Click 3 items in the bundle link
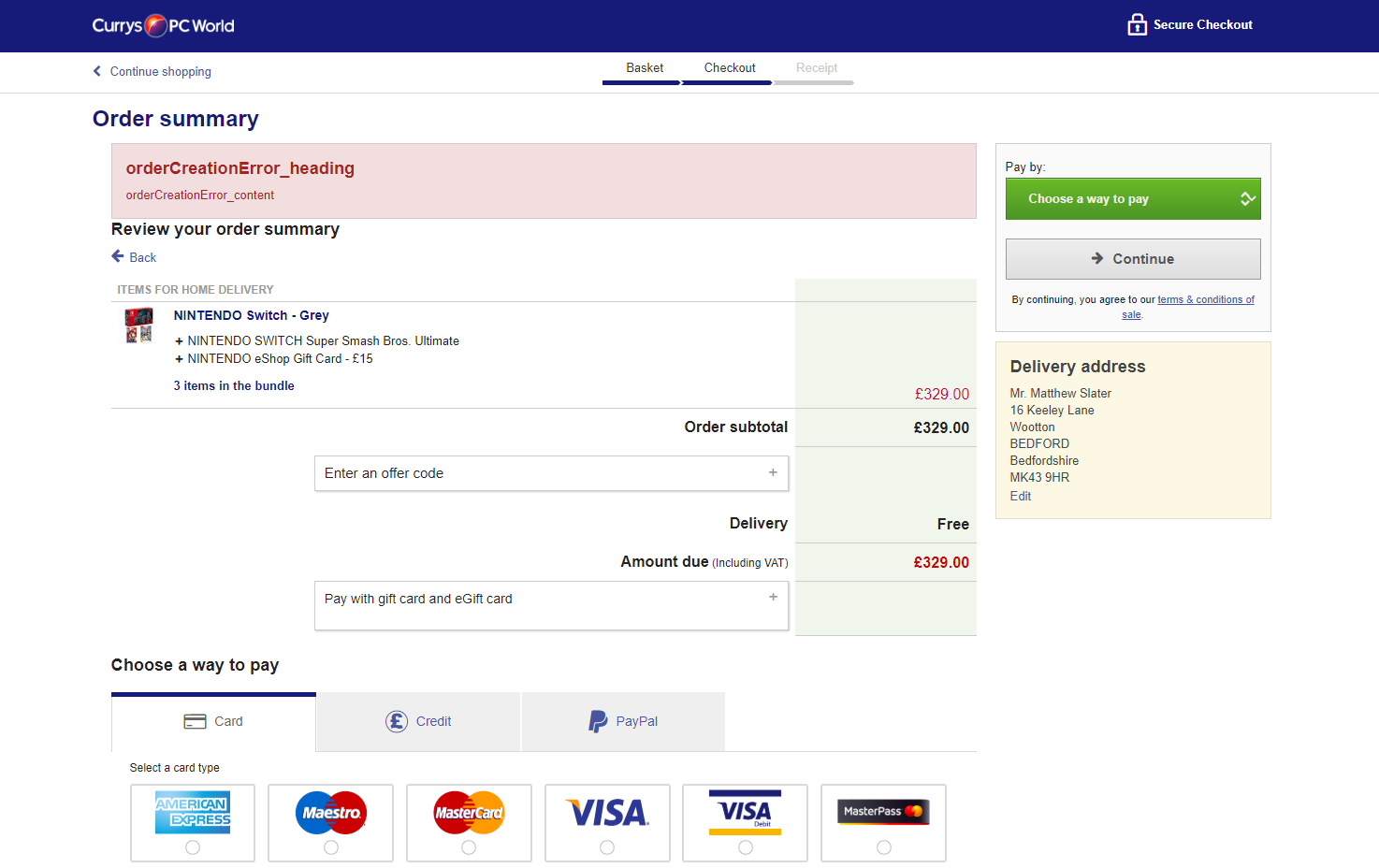The width and height of the screenshot is (1379, 868). 234,385
